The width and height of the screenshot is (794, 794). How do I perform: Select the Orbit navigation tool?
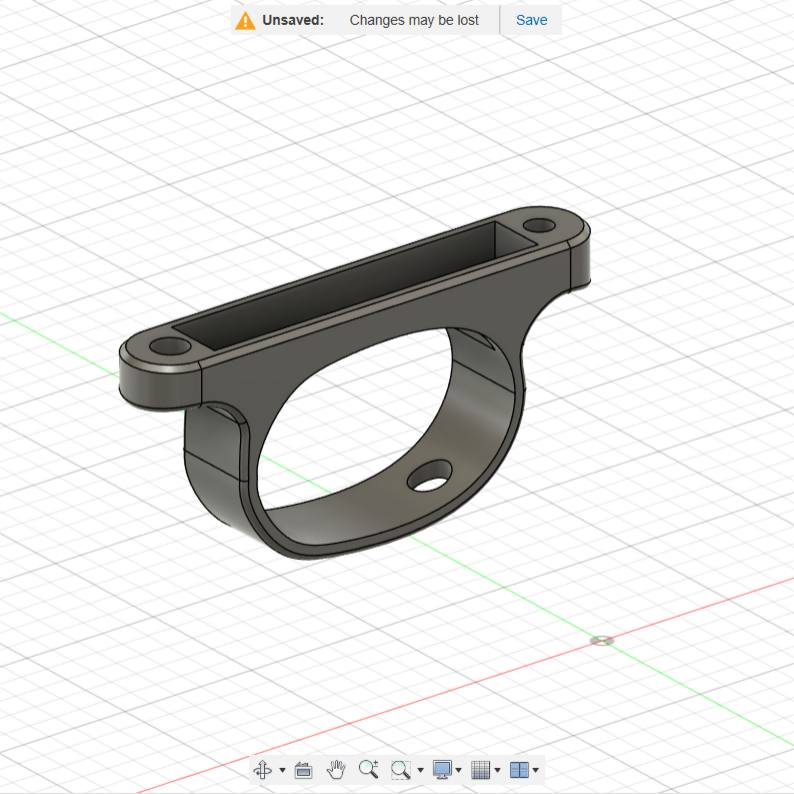point(262,770)
